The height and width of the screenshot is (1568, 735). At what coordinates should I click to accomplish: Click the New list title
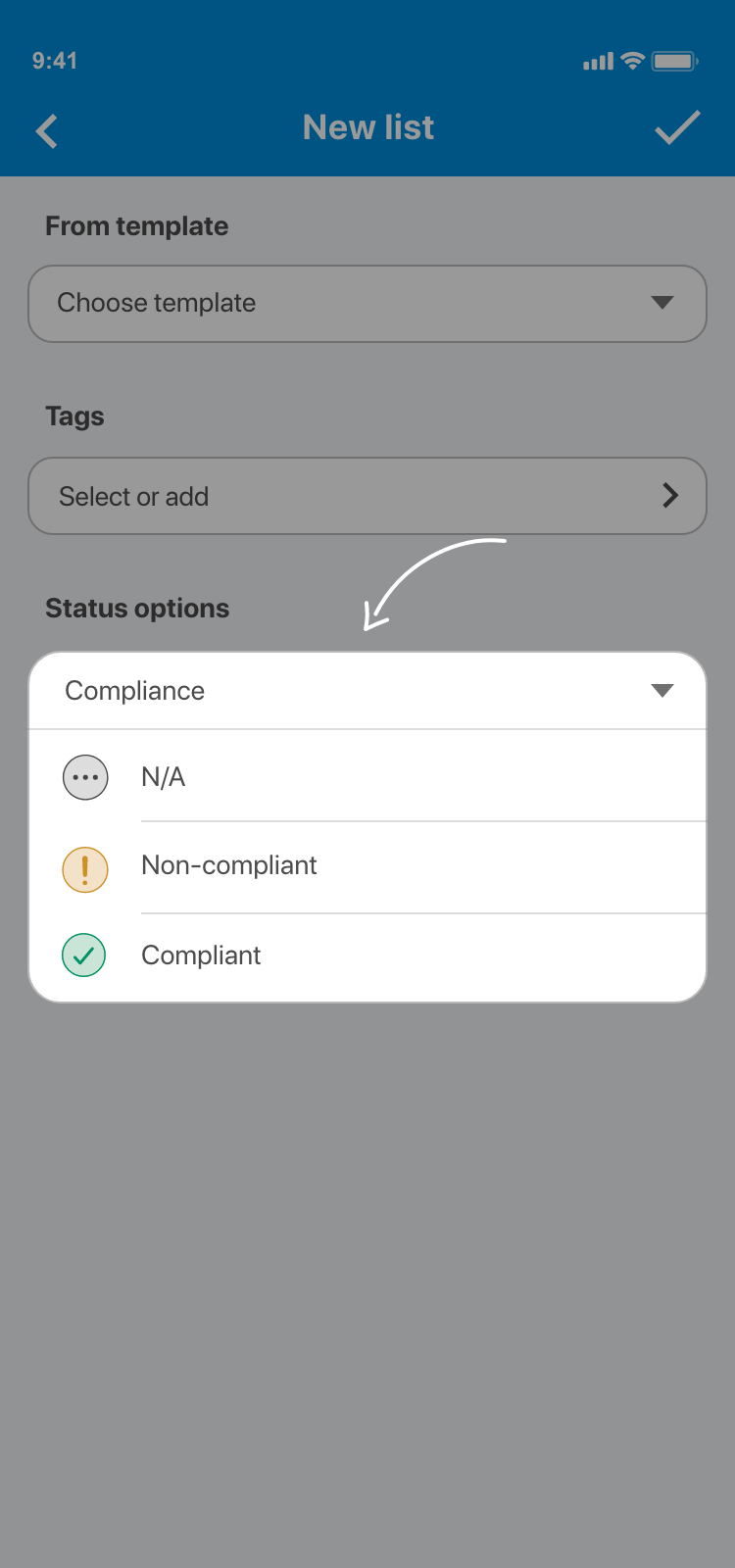(x=368, y=127)
